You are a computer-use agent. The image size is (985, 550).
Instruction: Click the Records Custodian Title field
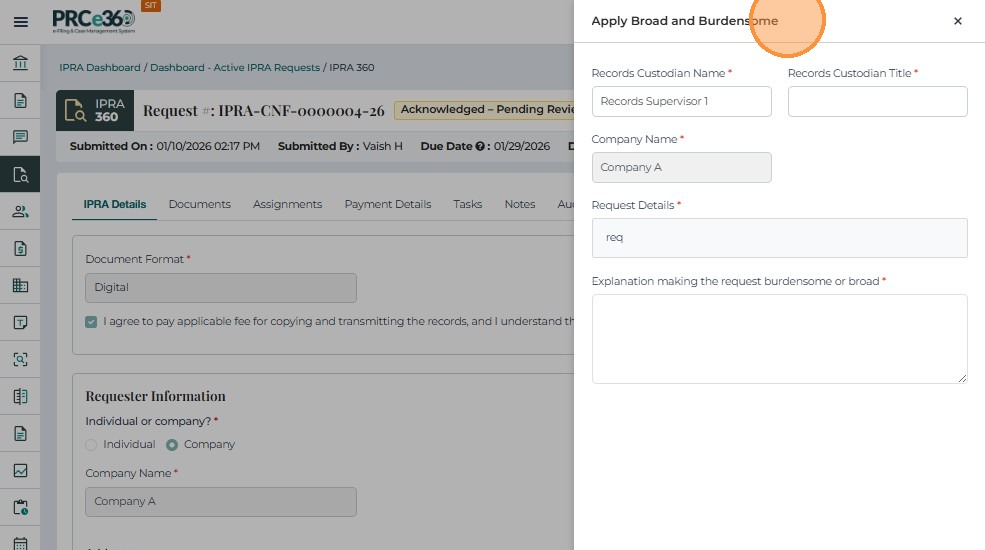(877, 101)
